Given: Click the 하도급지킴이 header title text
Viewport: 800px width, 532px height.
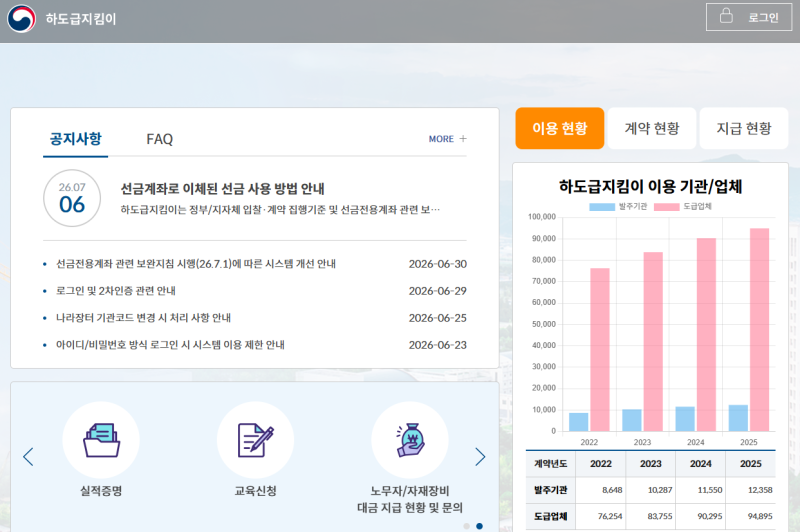Looking at the screenshot, I should [x=81, y=19].
